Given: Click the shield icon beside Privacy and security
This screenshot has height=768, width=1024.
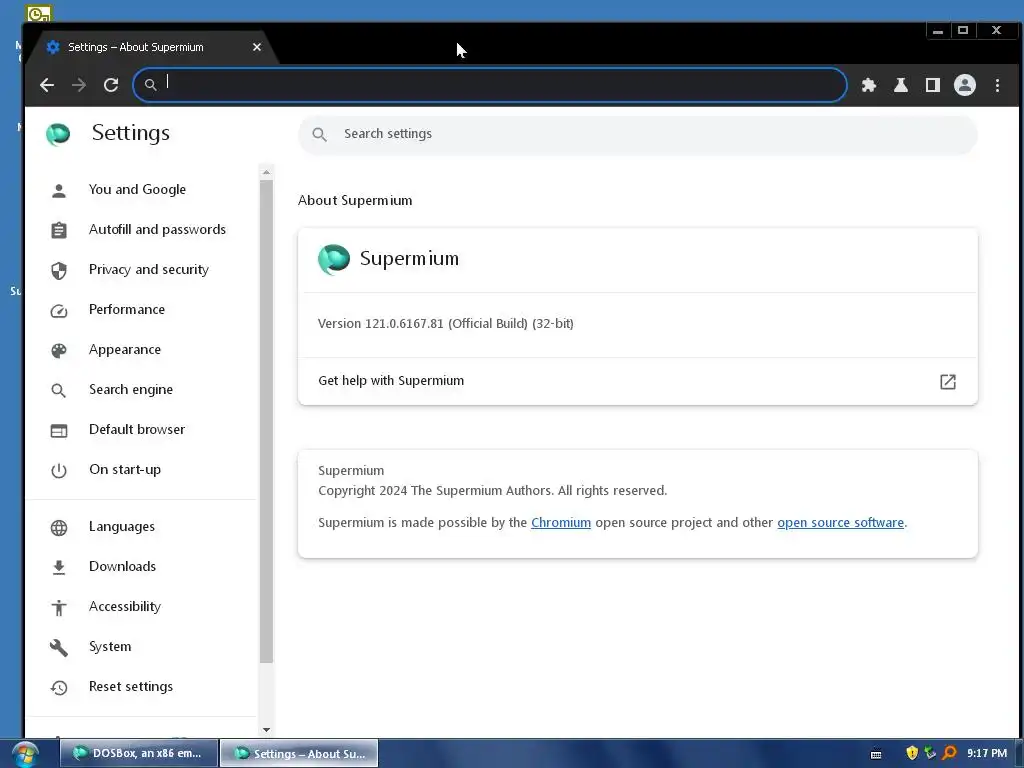Looking at the screenshot, I should 59,270.
